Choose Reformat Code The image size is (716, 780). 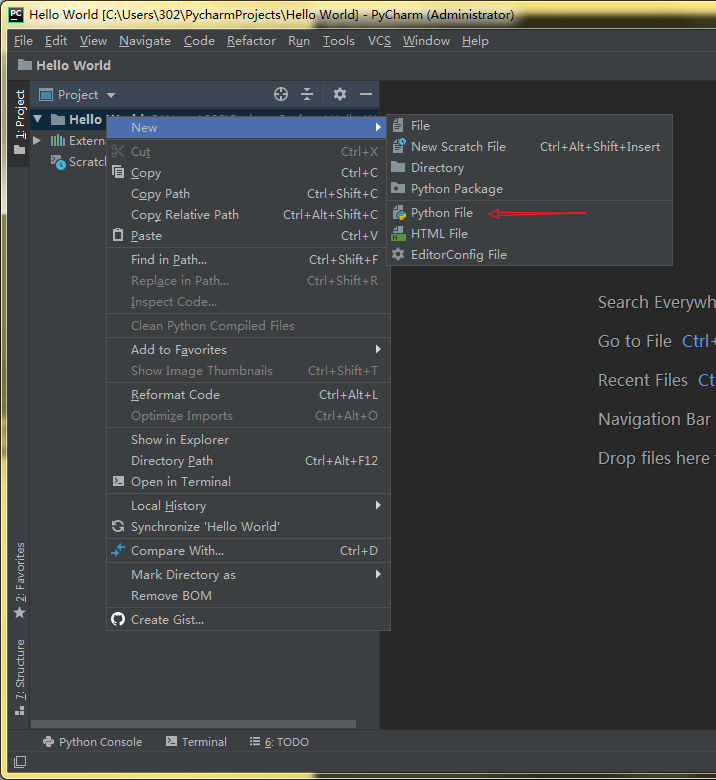pos(248,394)
